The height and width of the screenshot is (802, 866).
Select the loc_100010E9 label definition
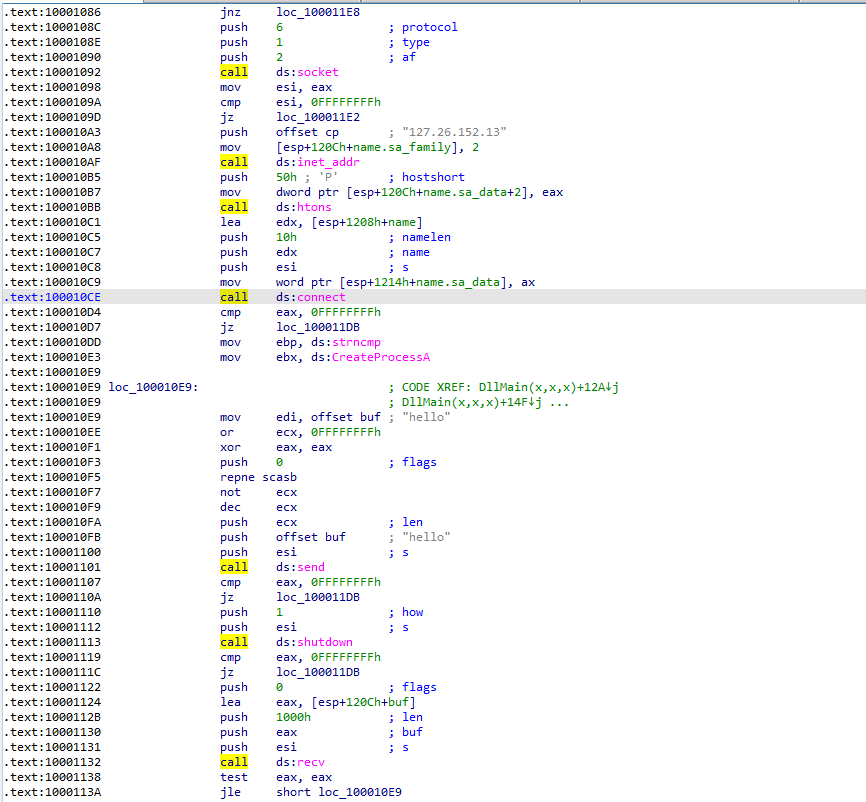click(153, 387)
